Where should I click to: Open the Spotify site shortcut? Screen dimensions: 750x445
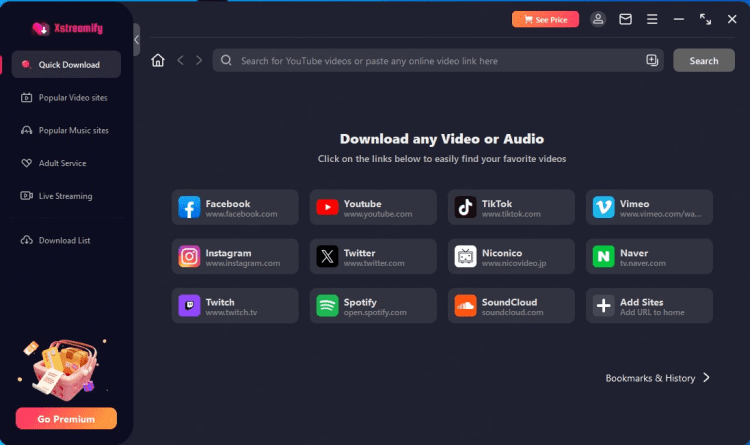pyautogui.click(x=372, y=306)
